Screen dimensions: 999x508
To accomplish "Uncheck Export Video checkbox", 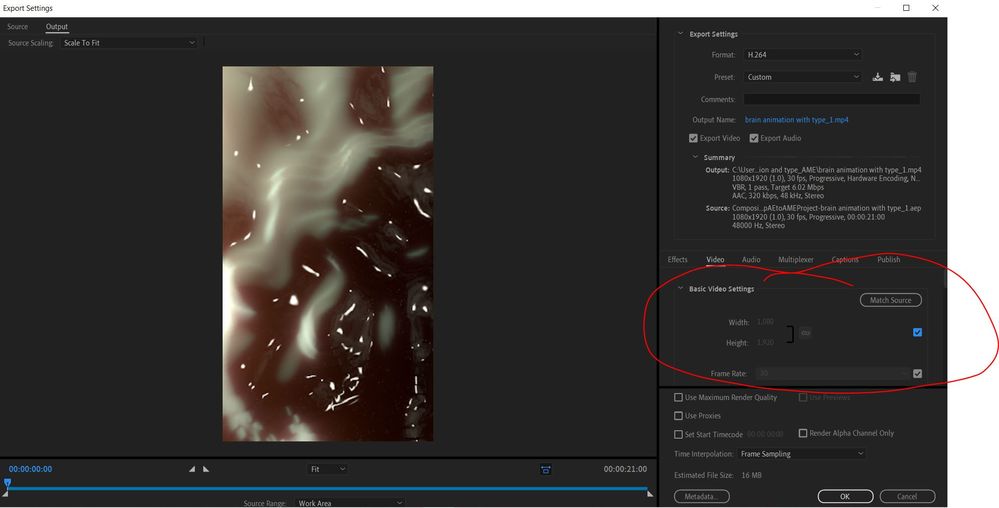I will (693, 138).
